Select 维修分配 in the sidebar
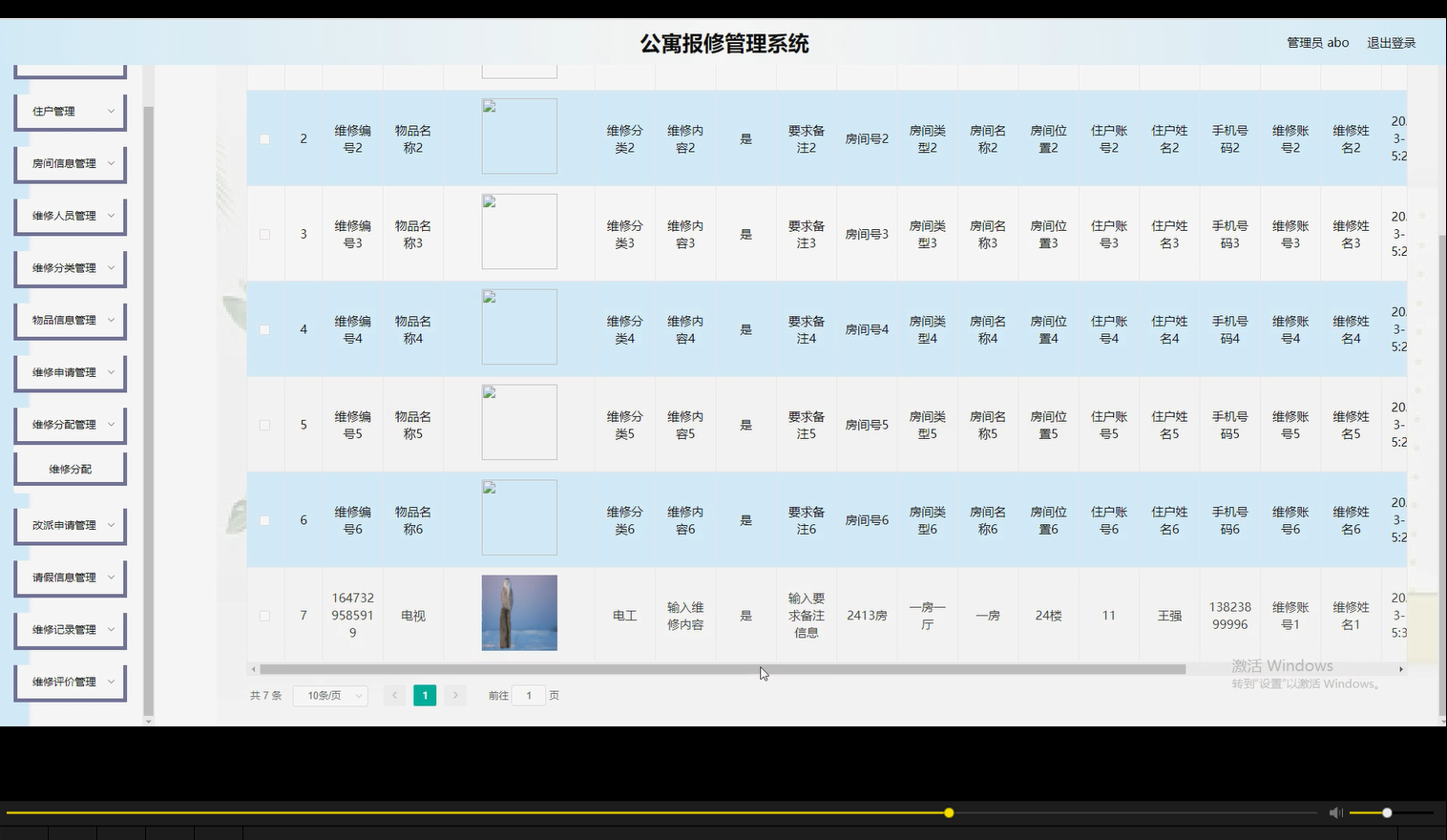Screen dimensions: 1447x840 click(x=70, y=467)
